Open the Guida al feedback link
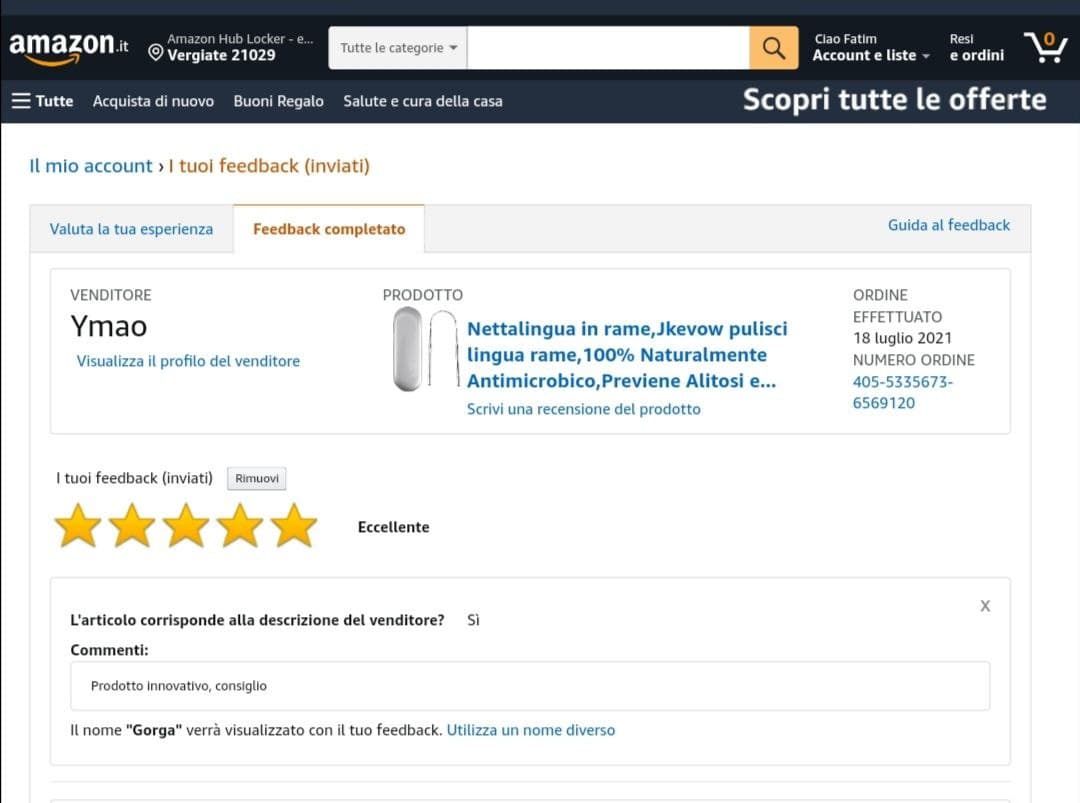 [x=948, y=225]
